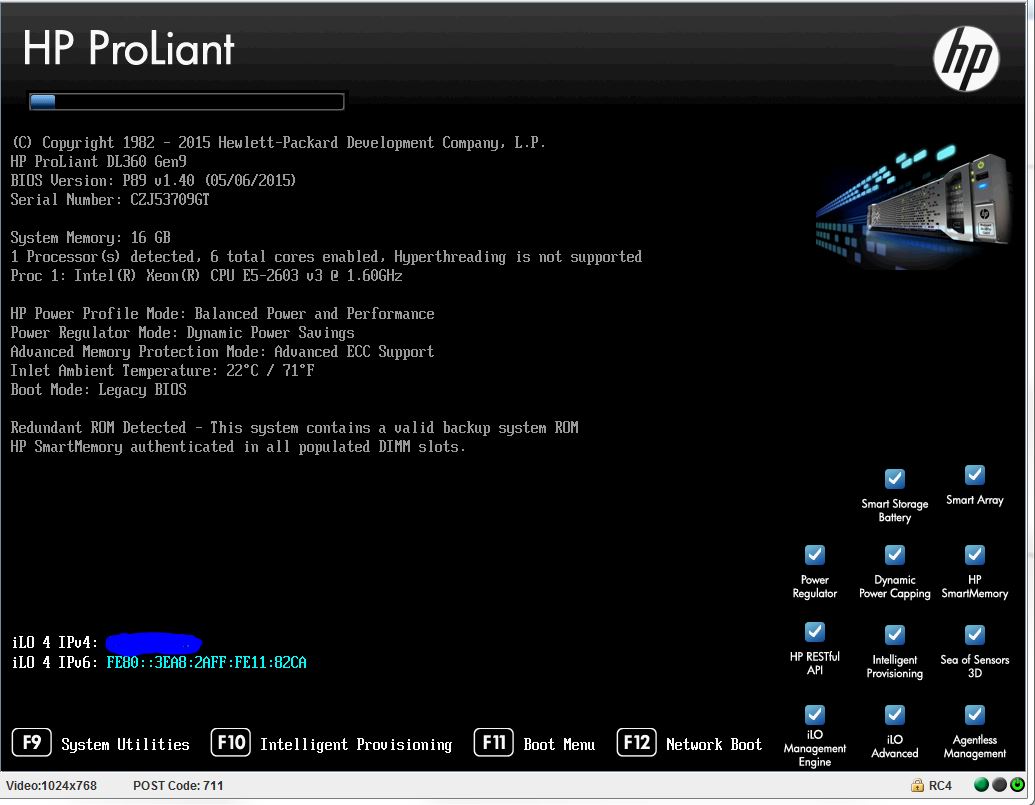Click the HP logo in the header
The image size is (1035, 805).
point(966,57)
